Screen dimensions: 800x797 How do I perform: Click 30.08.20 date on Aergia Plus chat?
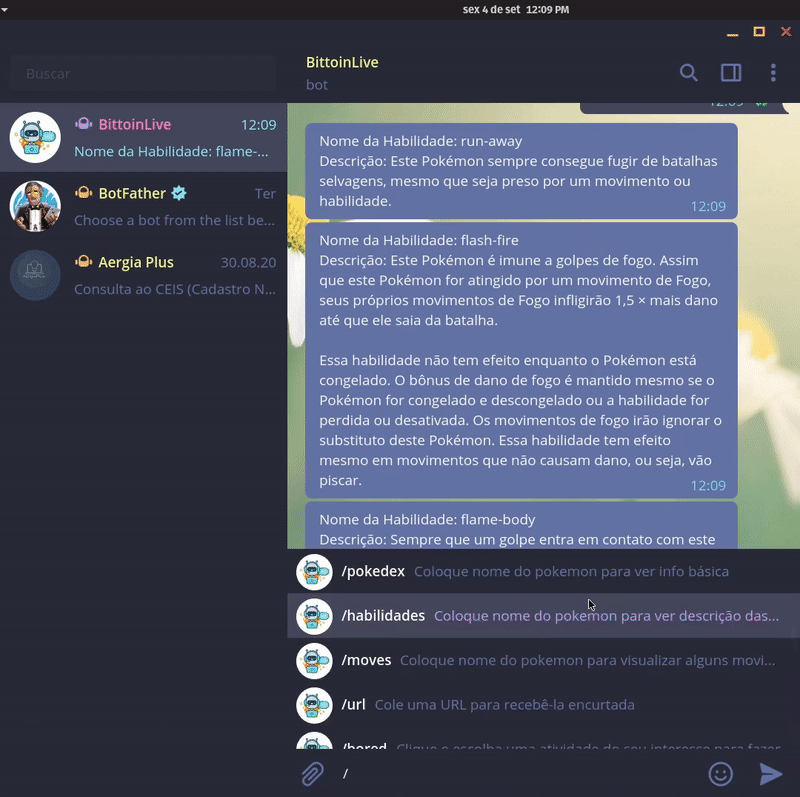[x=248, y=262]
